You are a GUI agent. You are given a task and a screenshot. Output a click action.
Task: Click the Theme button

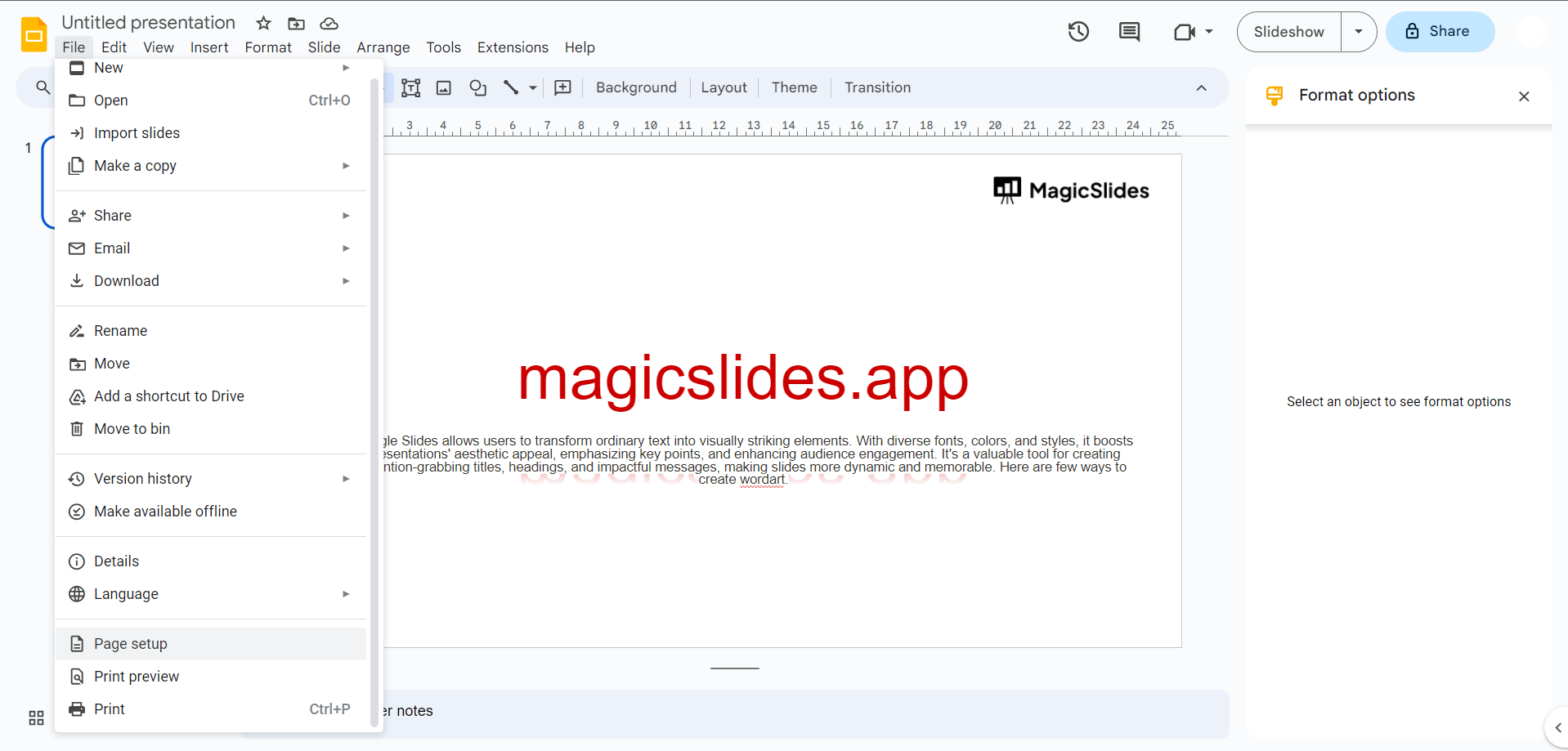point(794,87)
